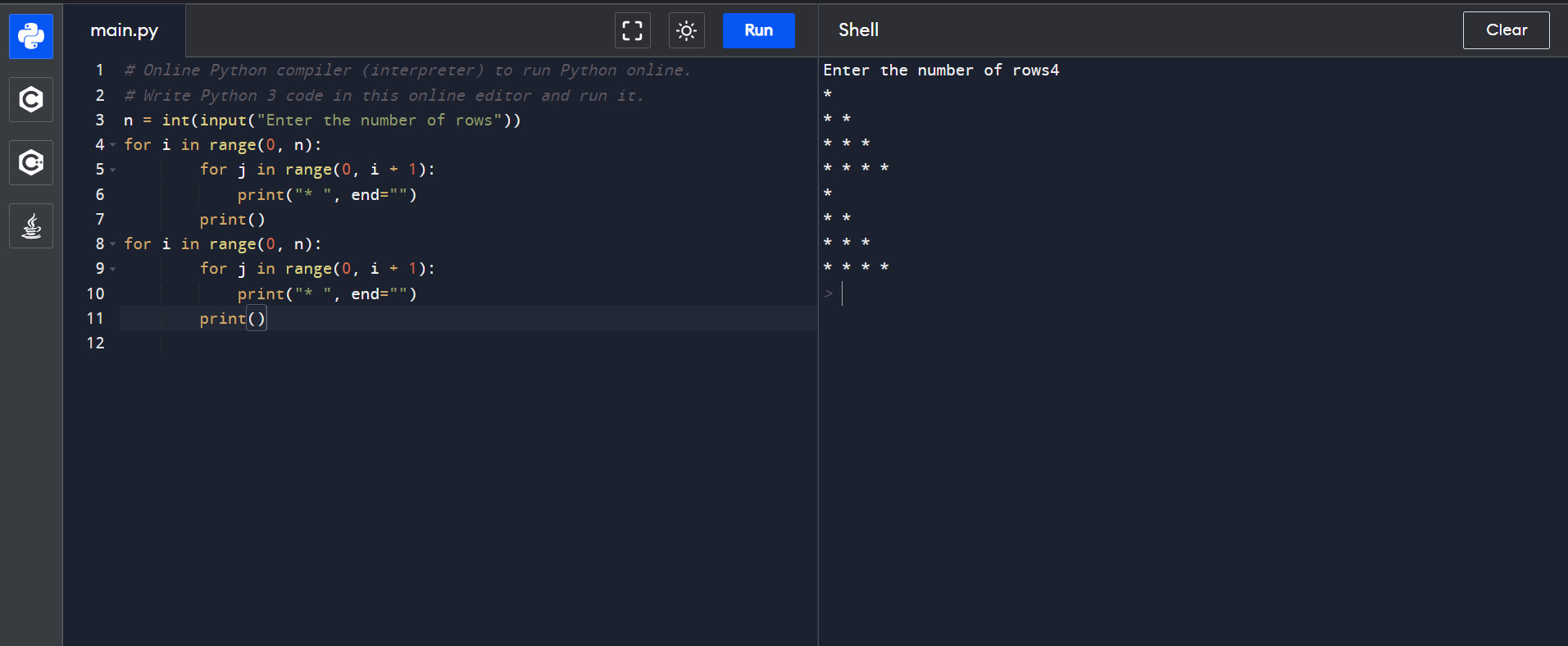This screenshot has height=646, width=1568.
Task: Place cursor on empty line 12
Action: click(328, 343)
